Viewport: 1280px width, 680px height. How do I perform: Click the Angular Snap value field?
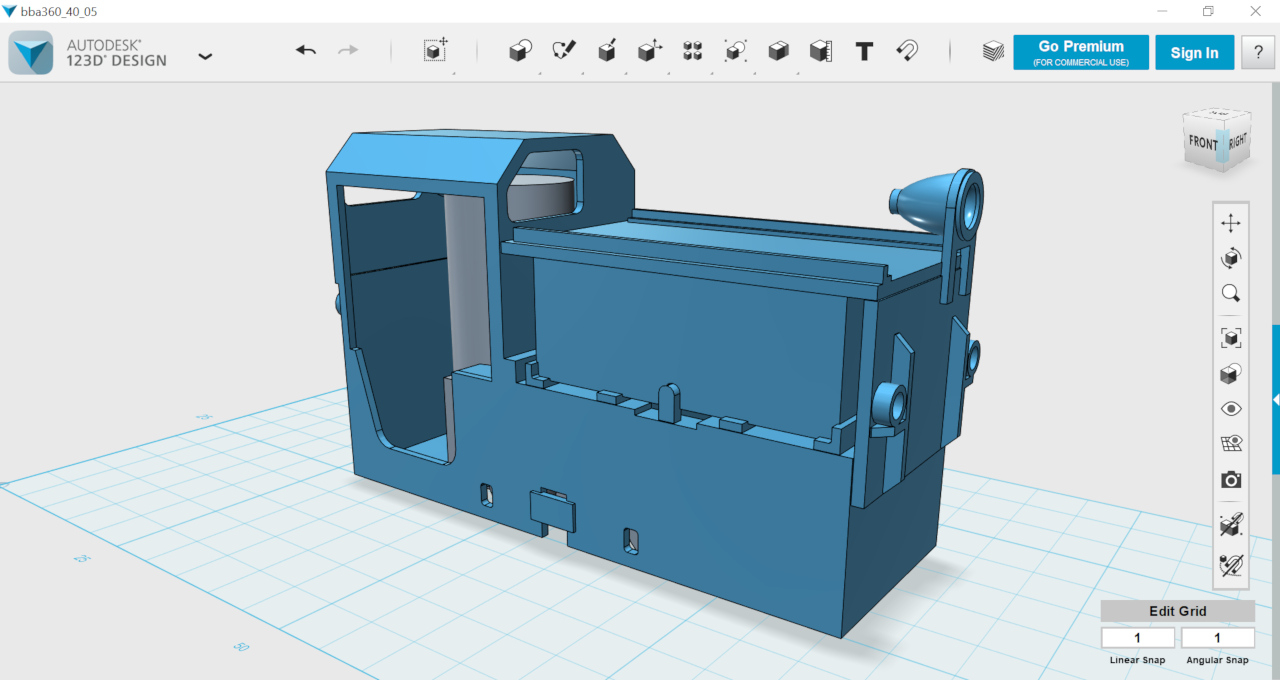pos(1218,638)
